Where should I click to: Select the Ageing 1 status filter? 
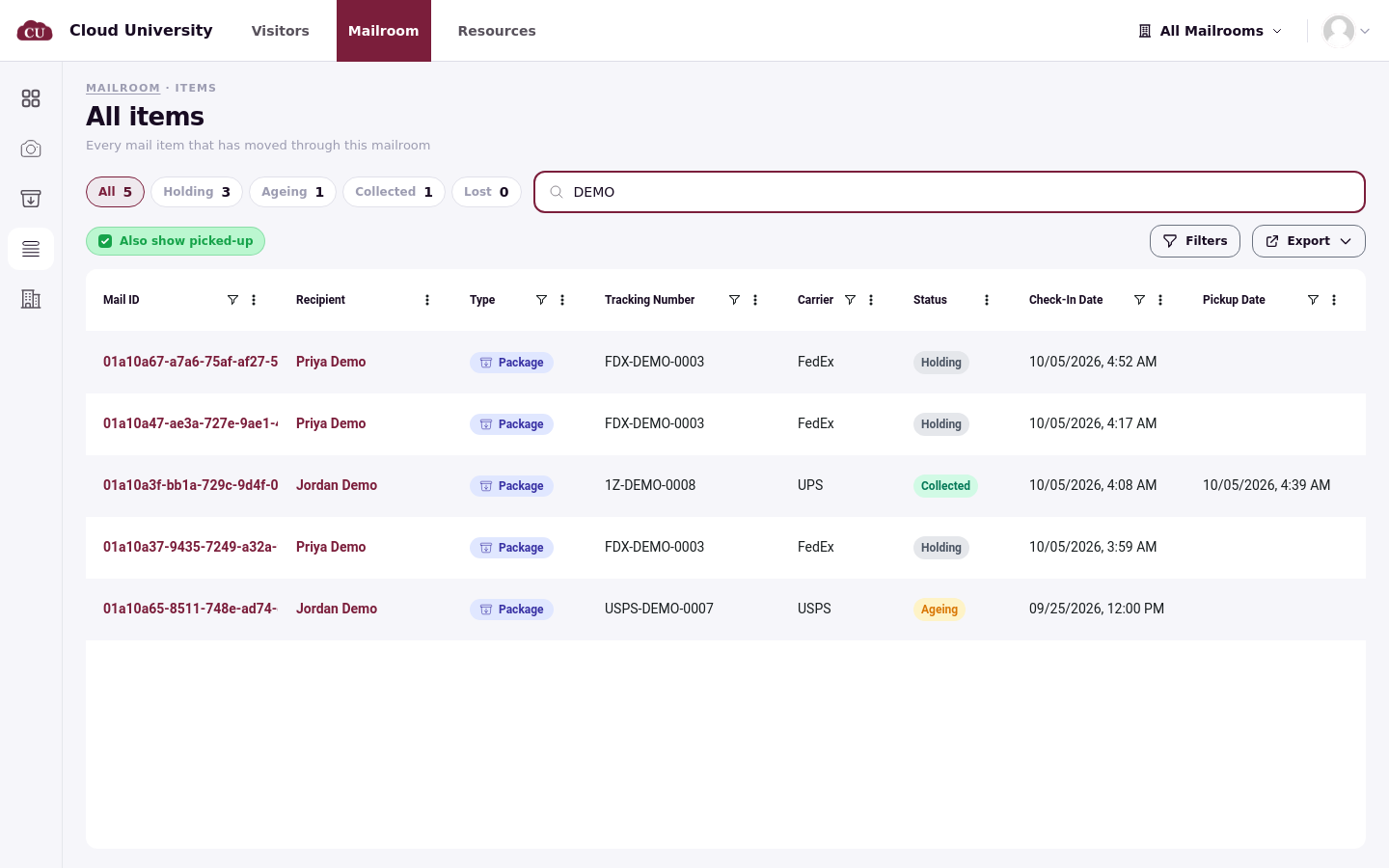(x=292, y=192)
